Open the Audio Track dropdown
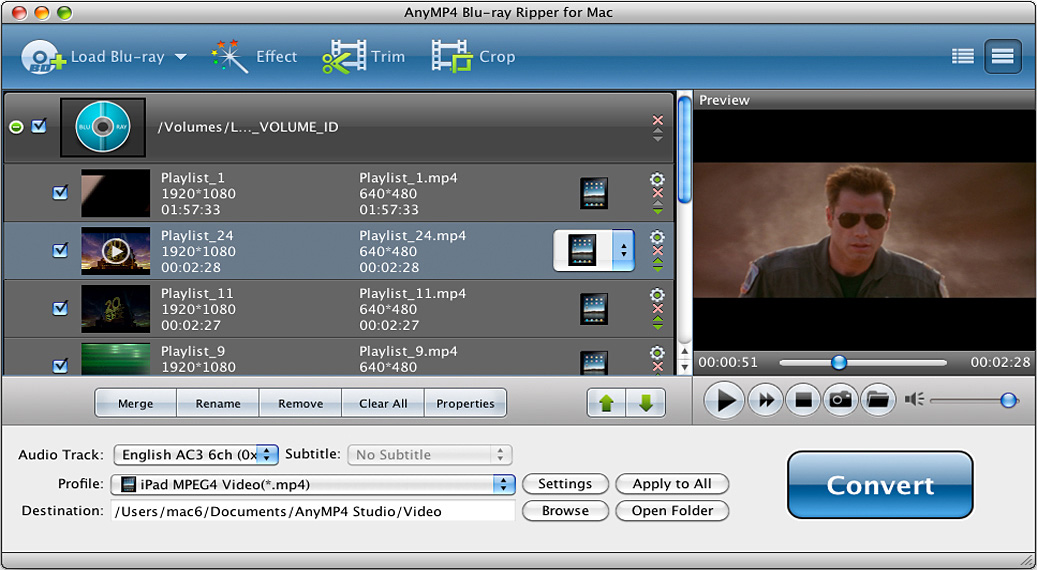 click(x=196, y=455)
